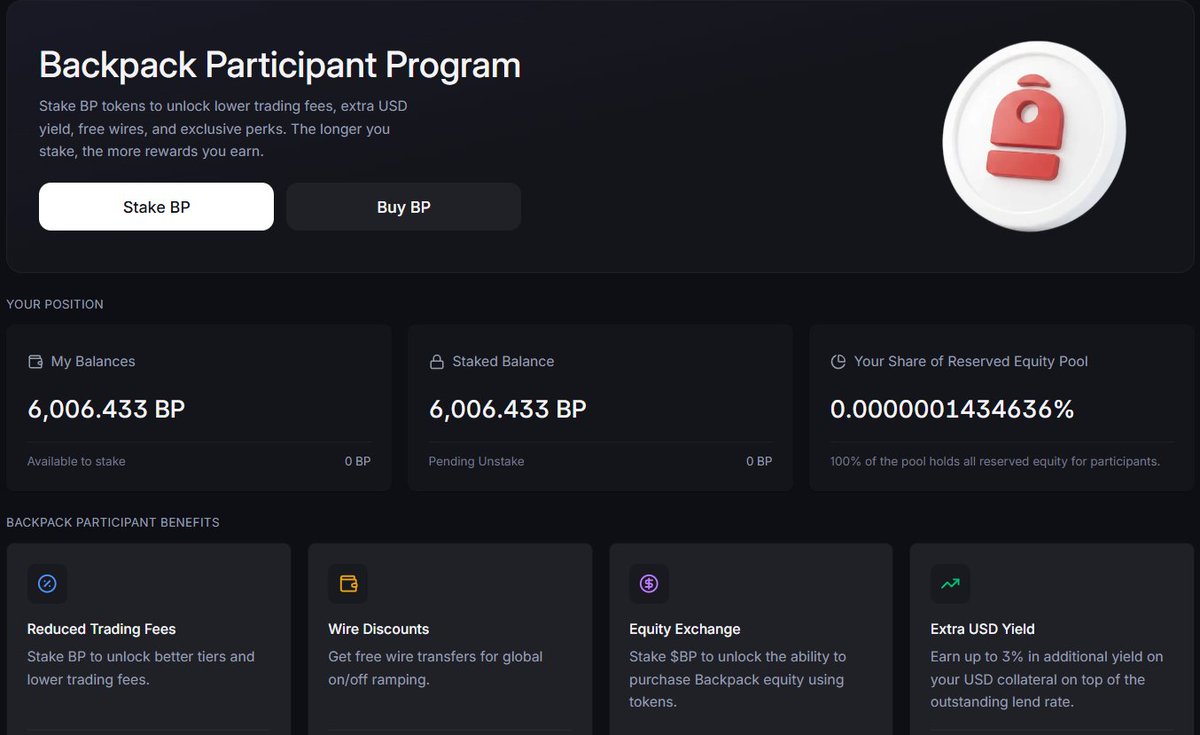Click the BACKPACK PARTICIPANT BENEFITS section header
The height and width of the screenshot is (735, 1200).
pos(113,523)
